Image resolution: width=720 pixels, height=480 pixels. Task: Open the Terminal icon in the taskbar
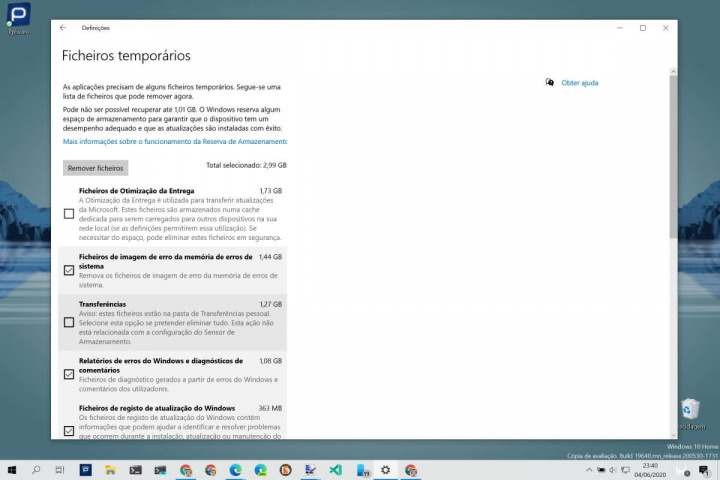click(x=136, y=469)
